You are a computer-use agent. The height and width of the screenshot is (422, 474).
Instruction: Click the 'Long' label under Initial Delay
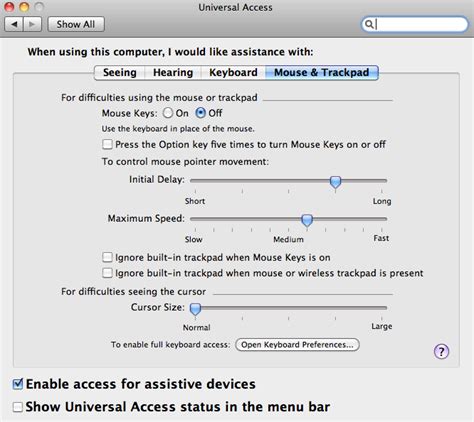click(382, 201)
